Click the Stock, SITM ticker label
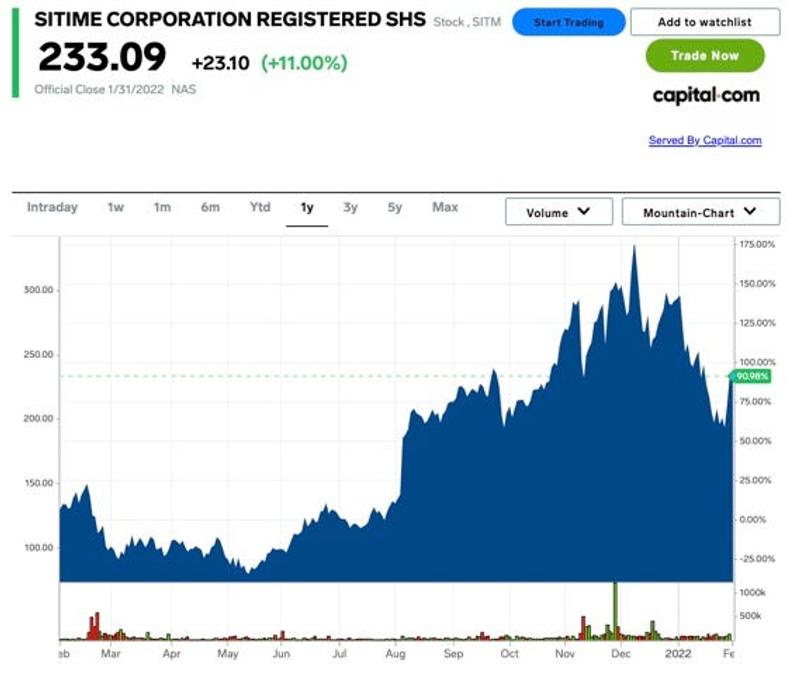Image resolution: width=800 pixels, height=692 pixels. [467, 22]
